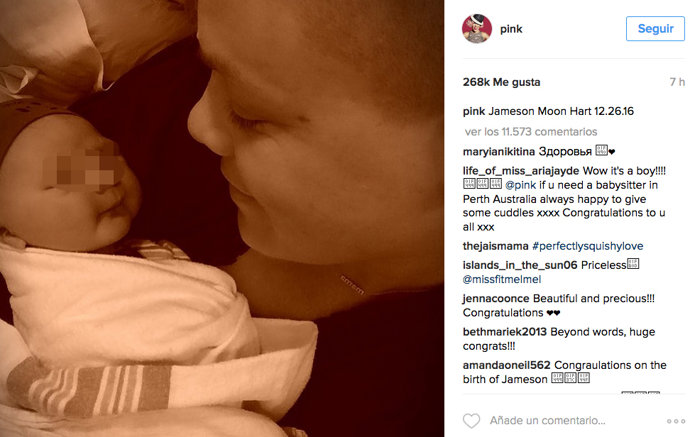Open bethmariek2013's profile
Image resolution: width=690 pixels, height=437 pixels.
pyautogui.click(x=504, y=332)
